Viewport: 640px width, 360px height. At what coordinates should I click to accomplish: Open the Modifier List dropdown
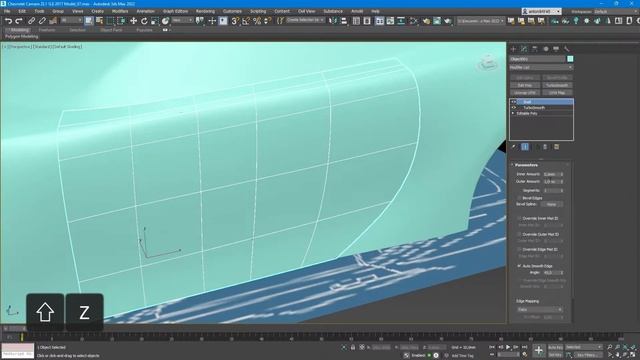click(x=541, y=67)
